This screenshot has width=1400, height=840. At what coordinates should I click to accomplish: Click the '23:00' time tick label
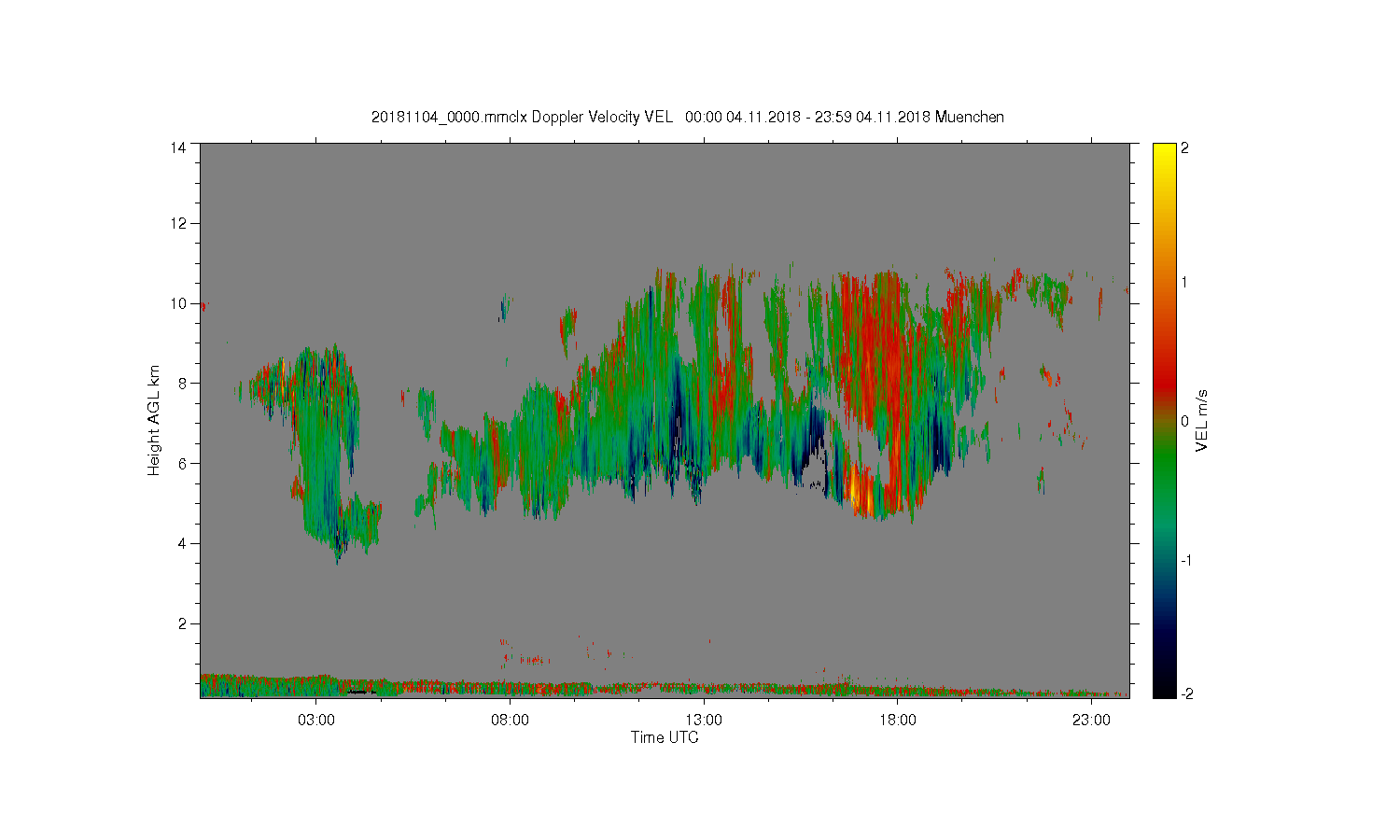pos(1091,720)
